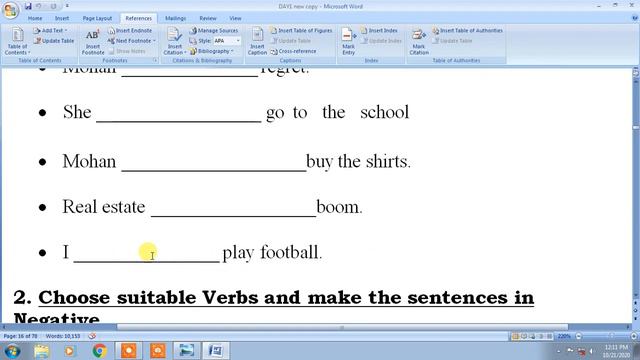Click heading 'Choose suitable Verbs'
This screenshot has width=640, height=360.
[149, 298]
